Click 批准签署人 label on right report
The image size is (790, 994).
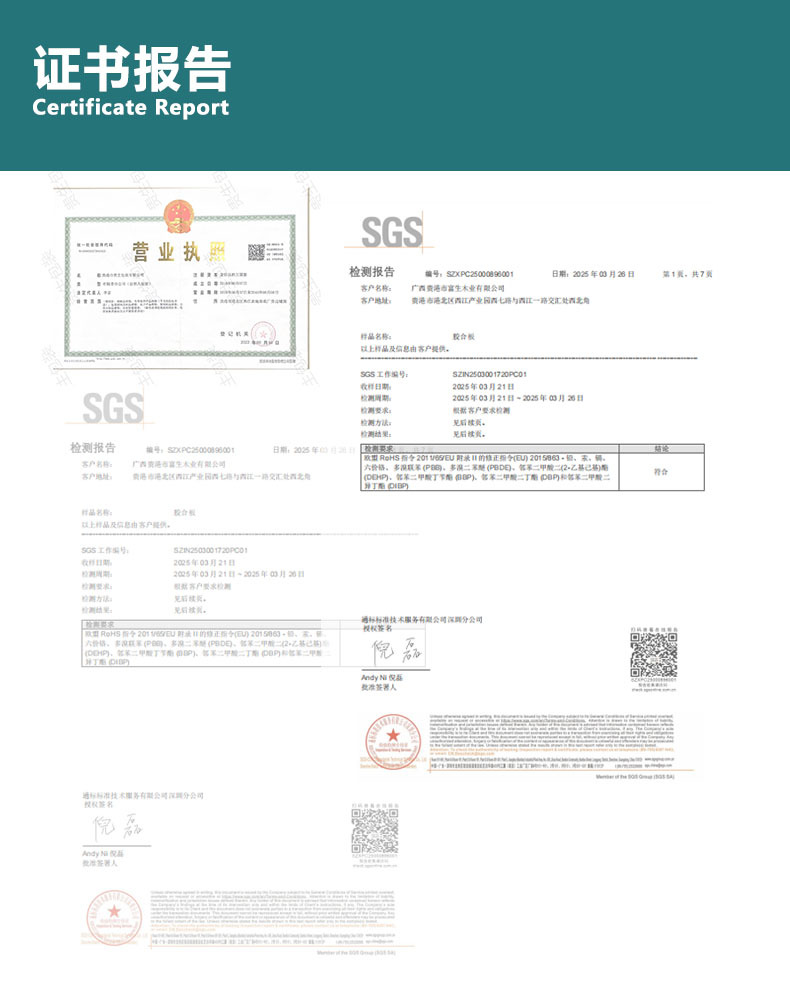pyautogui.click(x=379, y=687)
